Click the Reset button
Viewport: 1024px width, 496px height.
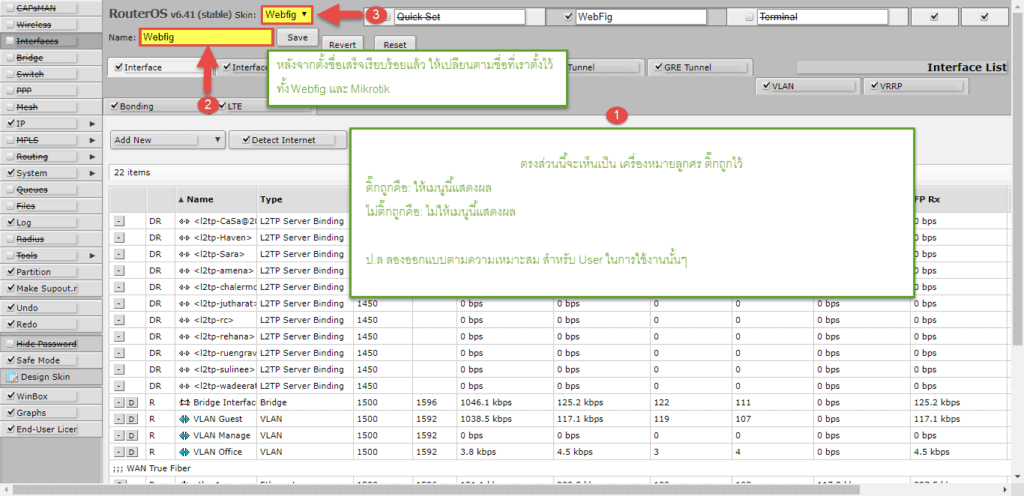[394, 45]
